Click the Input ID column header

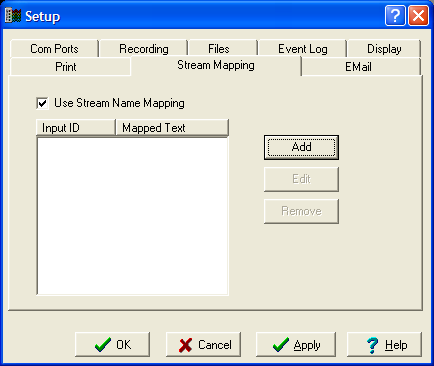point(76,128)
